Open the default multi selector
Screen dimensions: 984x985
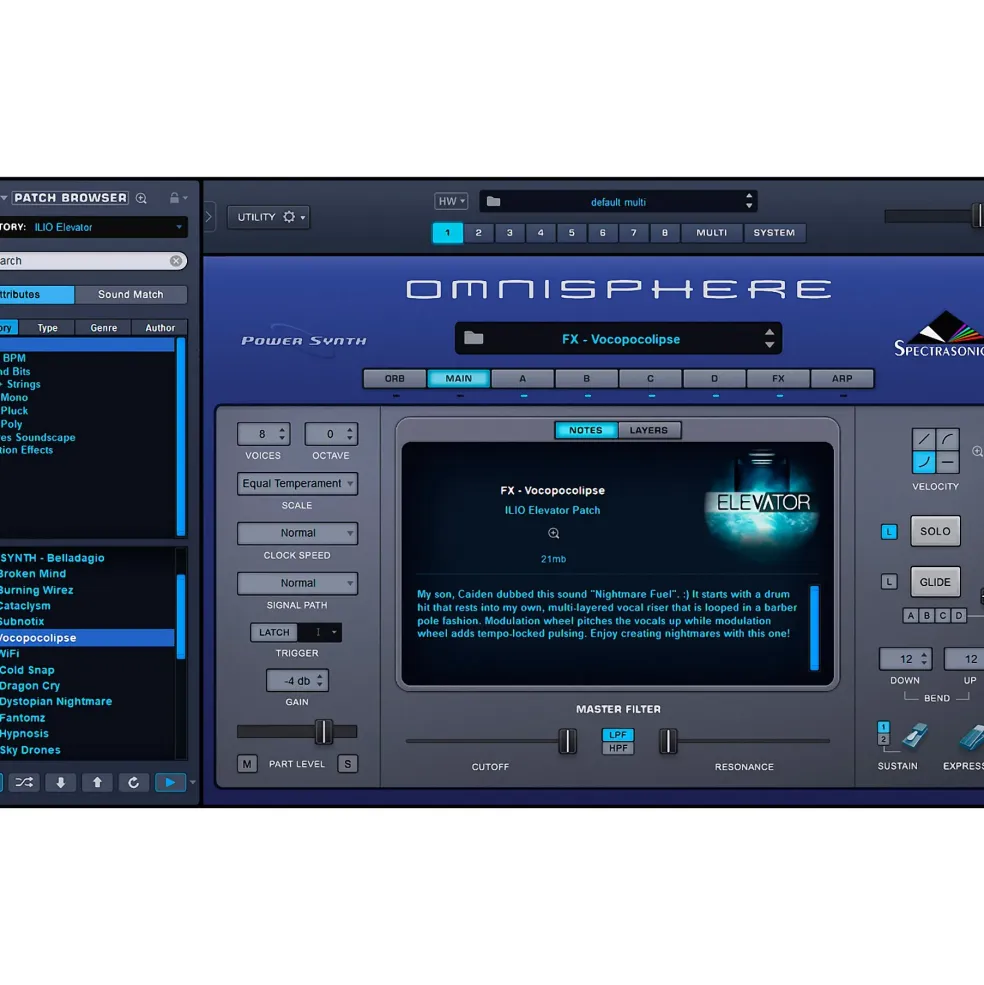click(618, 202)
